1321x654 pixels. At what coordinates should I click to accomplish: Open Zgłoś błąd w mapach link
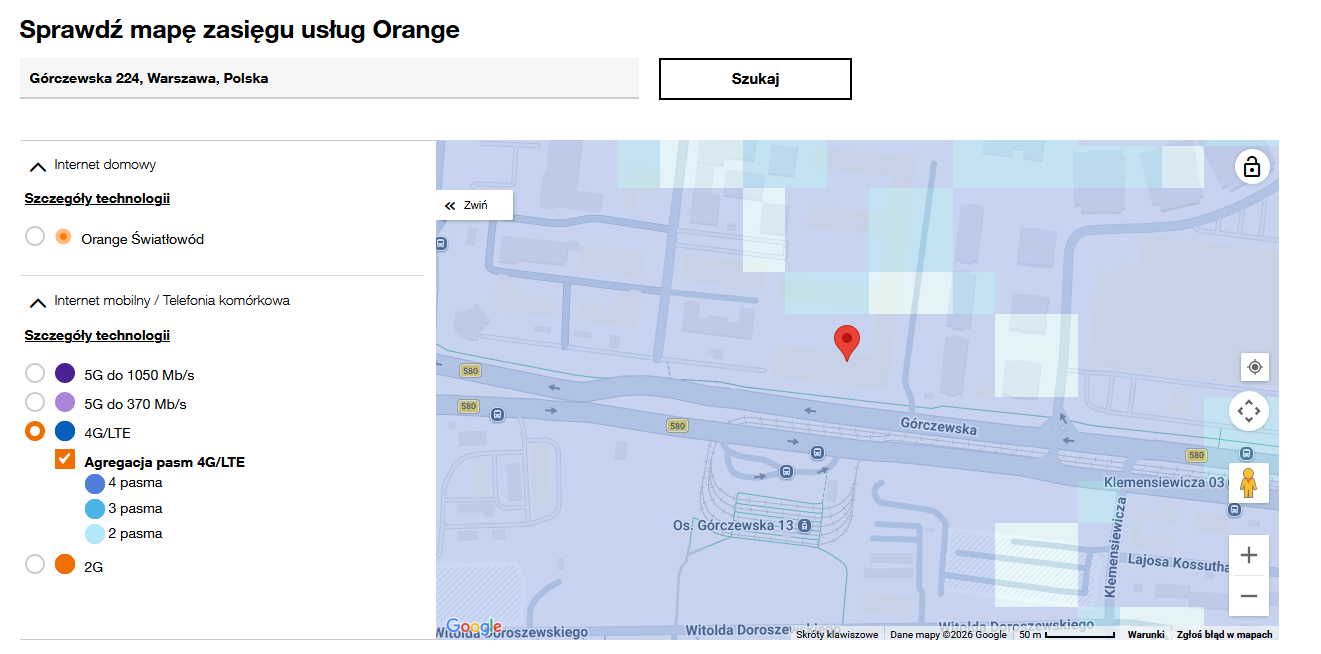click(1225, 634)
